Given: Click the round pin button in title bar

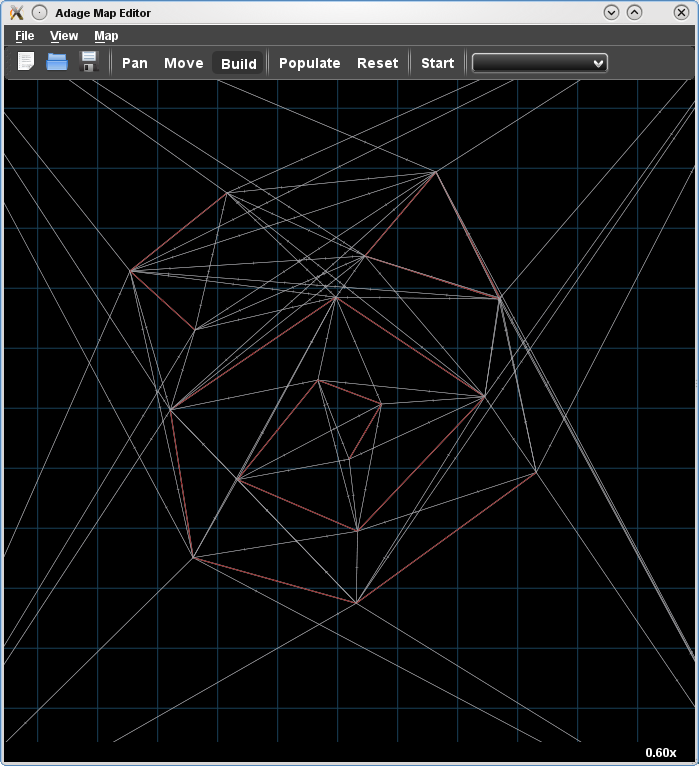Looking at the screenshot, I should point(38,12).
